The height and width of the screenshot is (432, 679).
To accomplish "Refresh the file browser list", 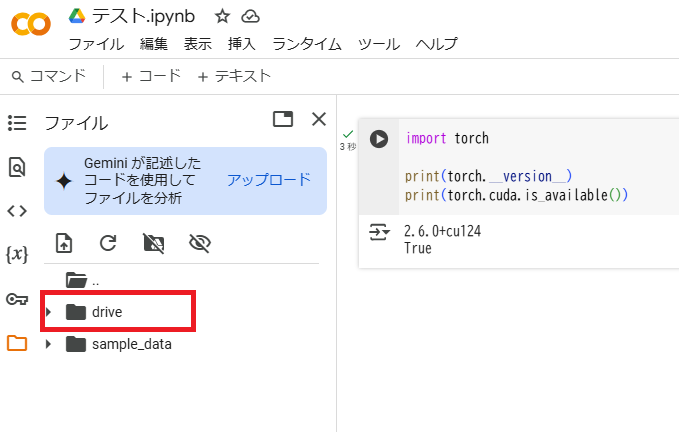I will click(108, 242).
